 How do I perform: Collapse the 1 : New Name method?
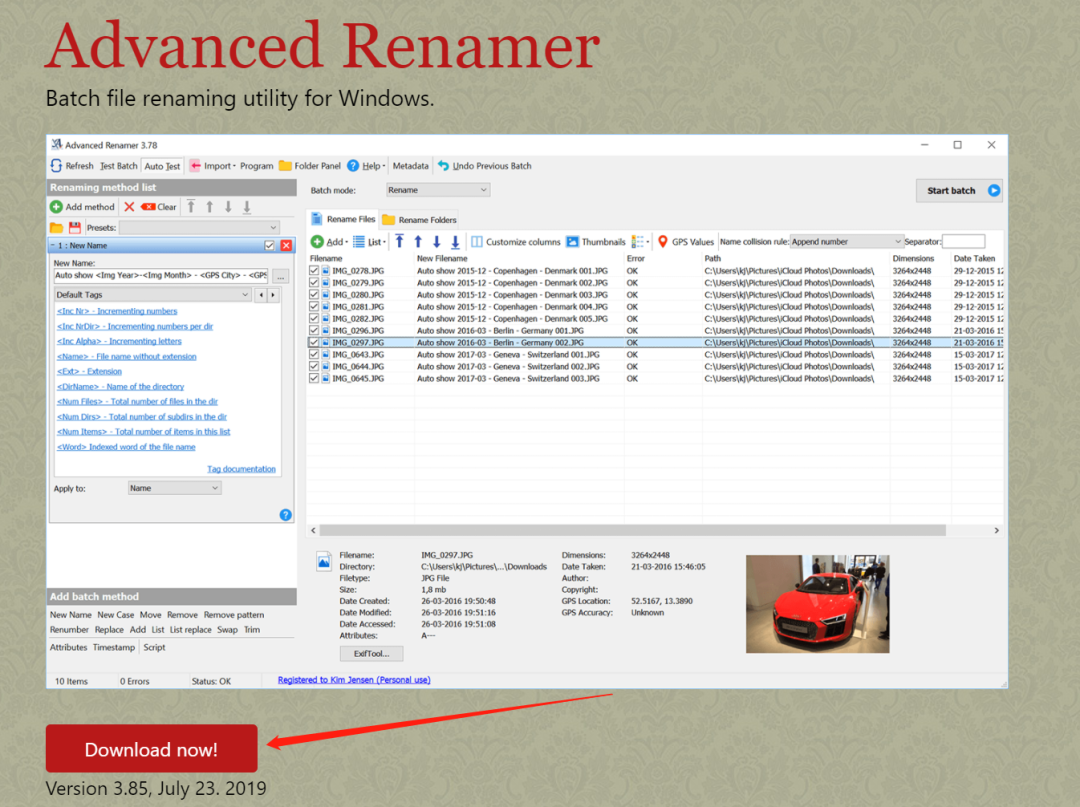tap(52, 245)
